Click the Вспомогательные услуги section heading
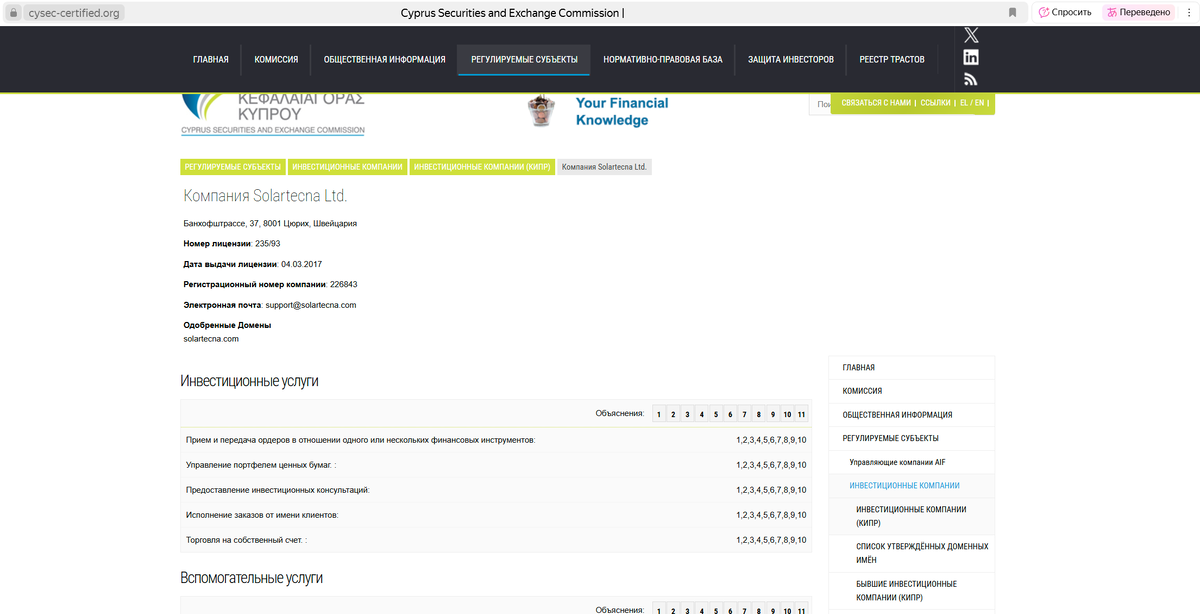The width and height of the screenshot is (1200, 614). coord(251,578)
